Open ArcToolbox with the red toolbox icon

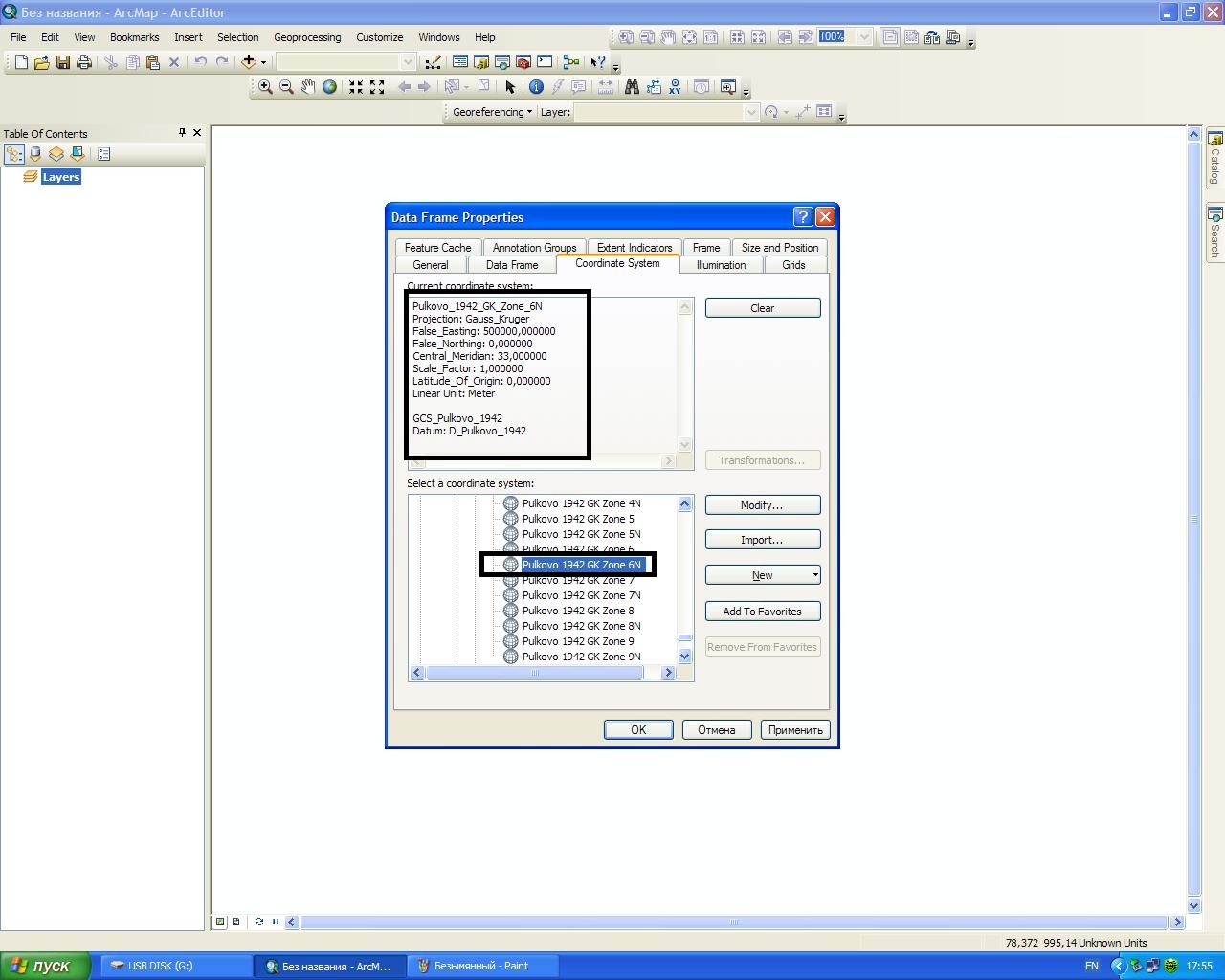(x=523, y=62)
